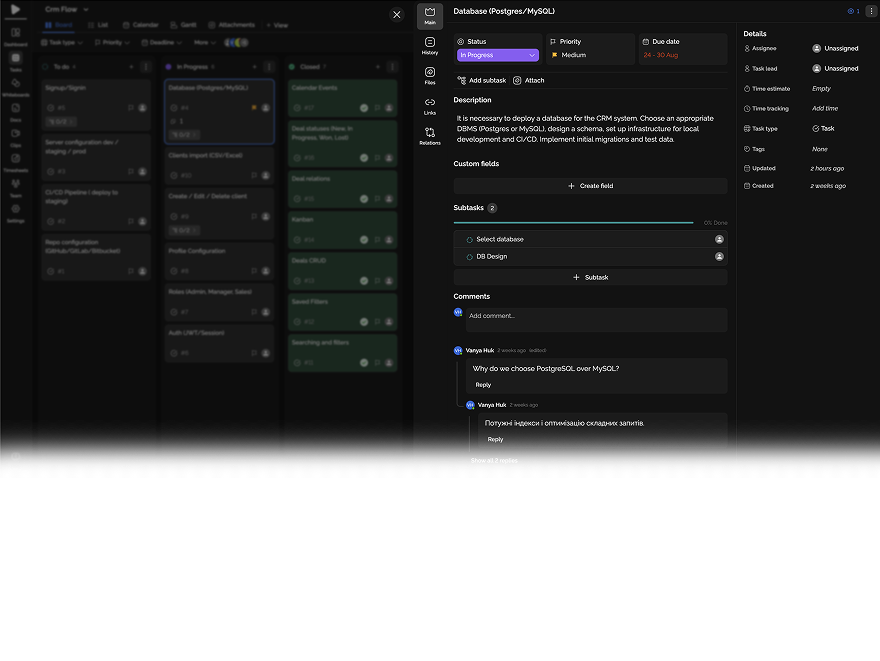Click the watchers eye icon
The height and width of the screenshot is (661, 880).
point(852,11)
